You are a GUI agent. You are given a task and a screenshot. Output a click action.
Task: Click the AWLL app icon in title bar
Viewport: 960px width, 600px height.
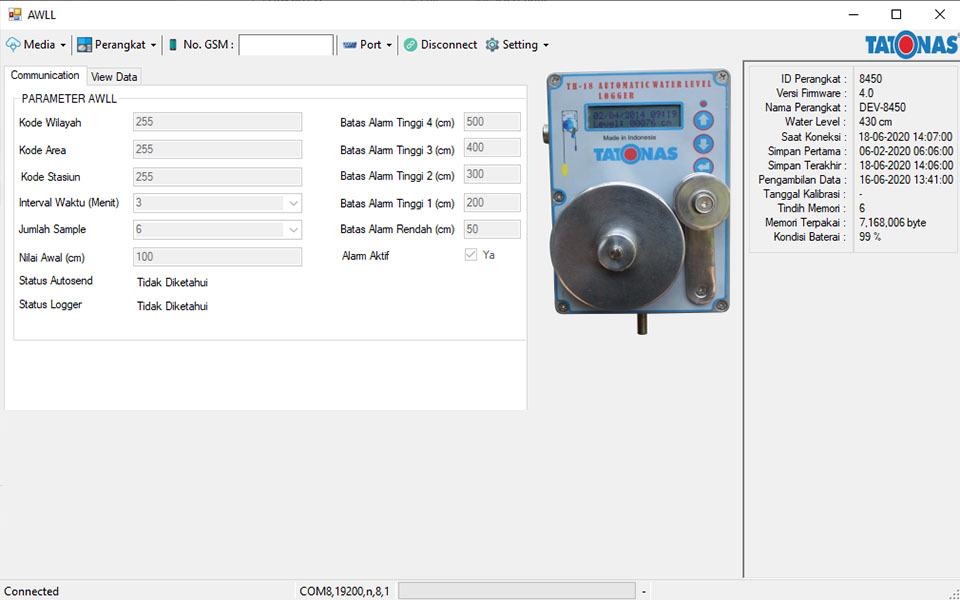click(x=14, y=14)
